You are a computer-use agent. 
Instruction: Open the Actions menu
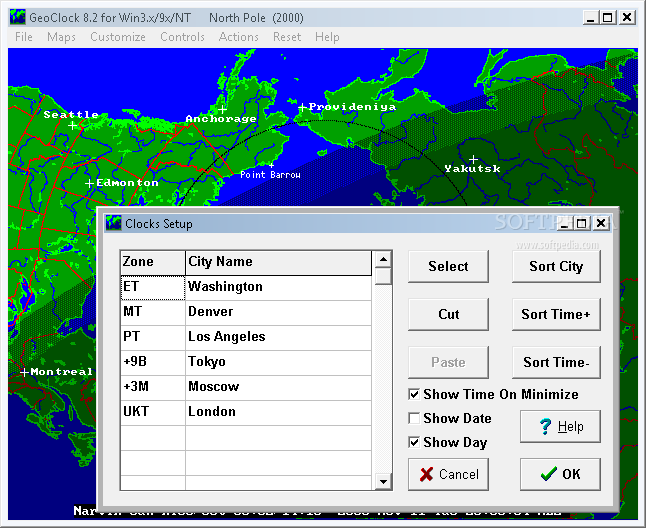click(x=239, y=37)
